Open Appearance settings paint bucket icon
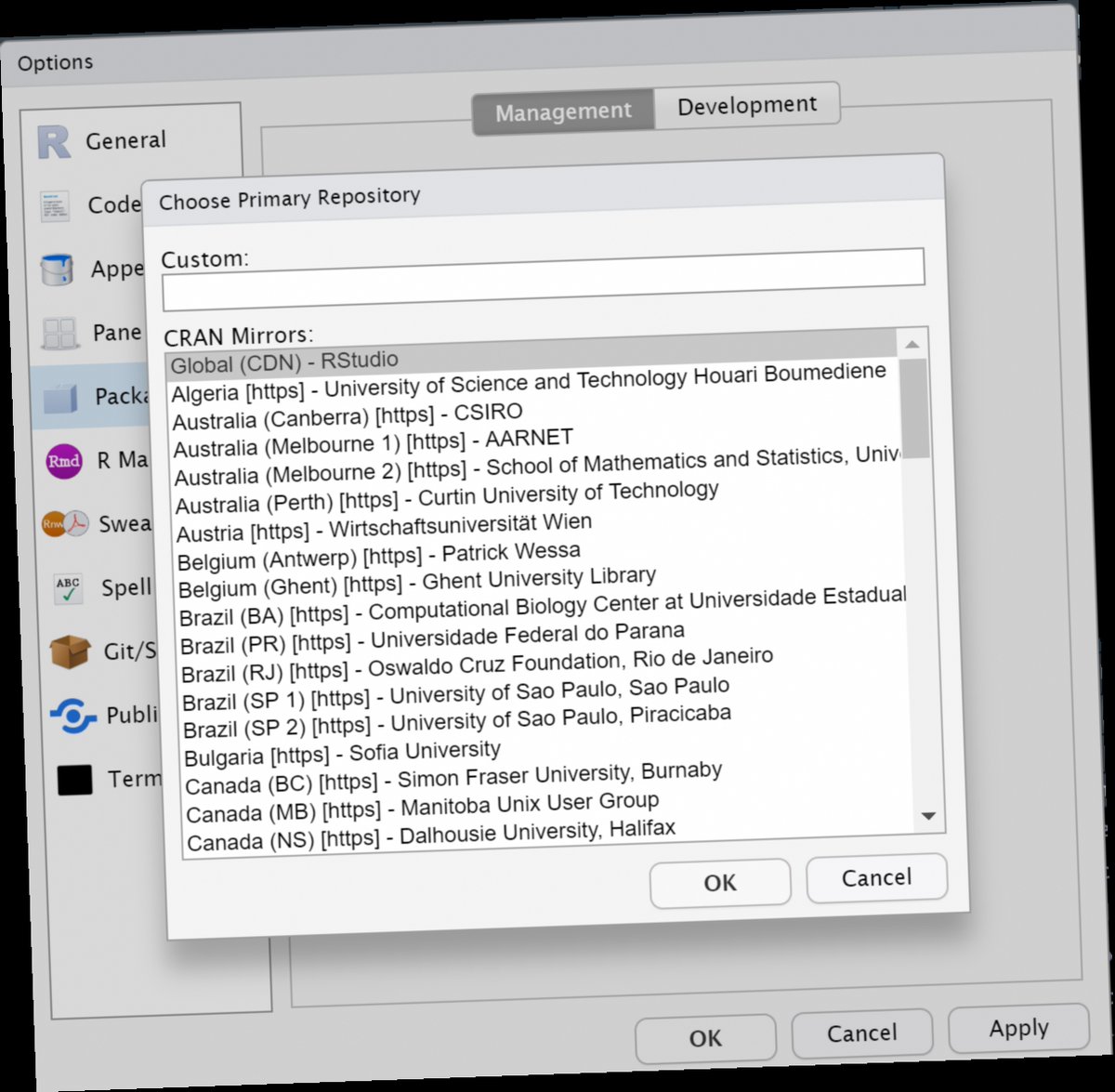The width and height of the screenshot is (1115, 1092). pyautogui.click(x=58, y=270)
